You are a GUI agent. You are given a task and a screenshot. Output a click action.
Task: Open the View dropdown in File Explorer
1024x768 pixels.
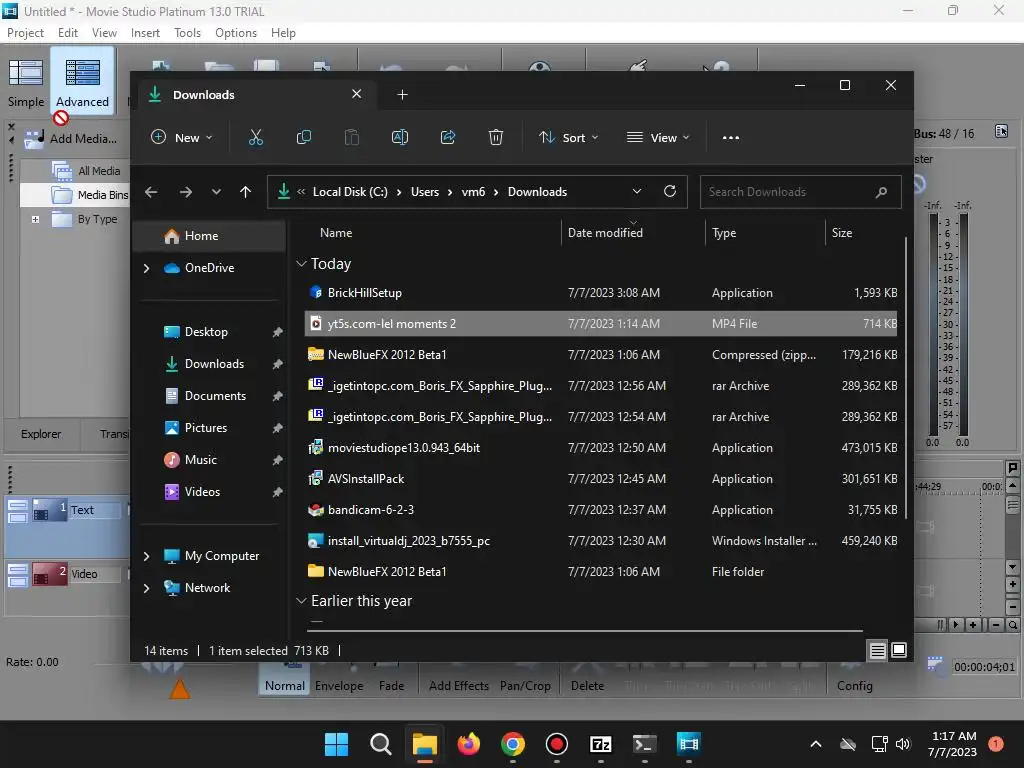[x=658, y=138]
